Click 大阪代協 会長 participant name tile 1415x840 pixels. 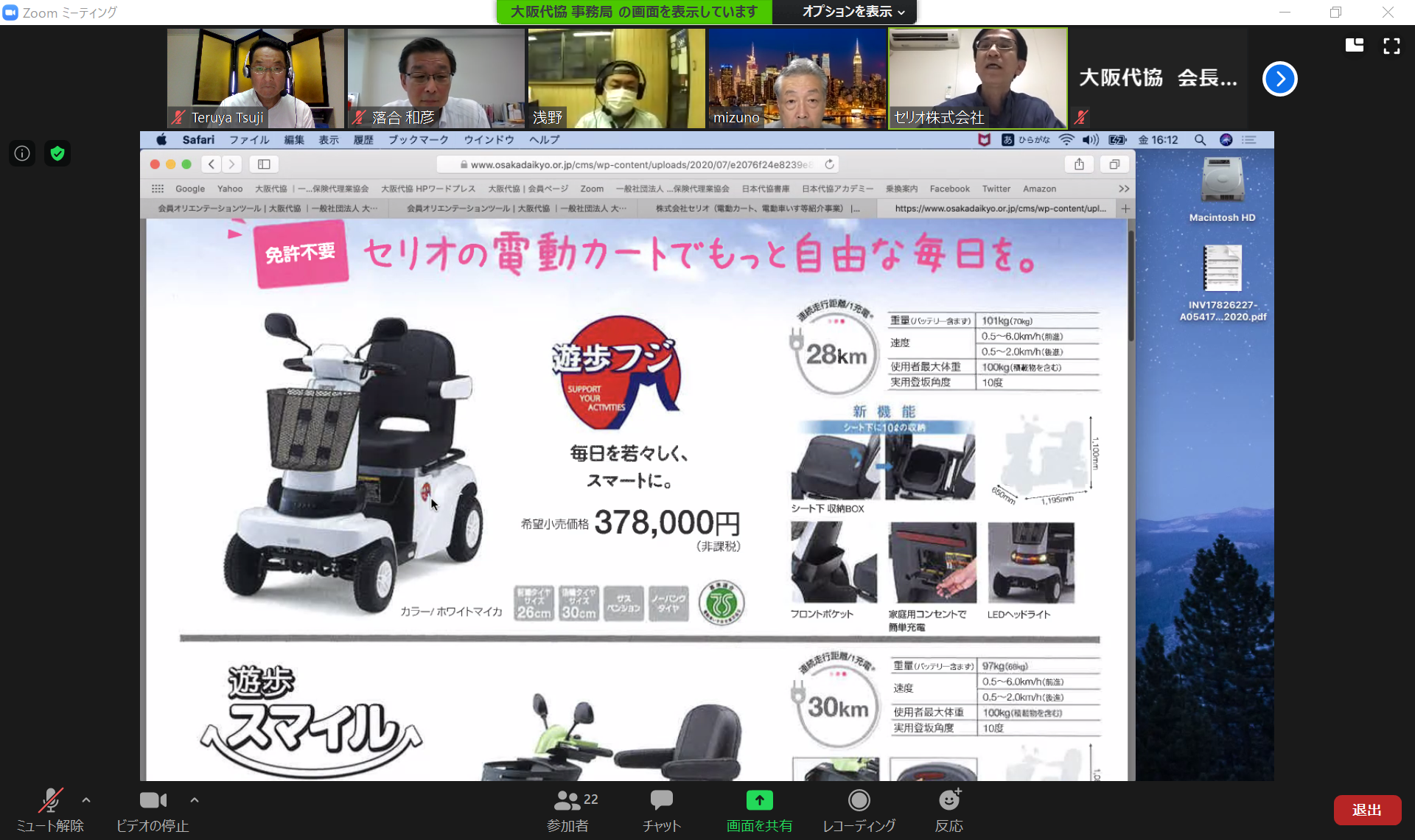pyautogui.click(x=1158, y=78)
